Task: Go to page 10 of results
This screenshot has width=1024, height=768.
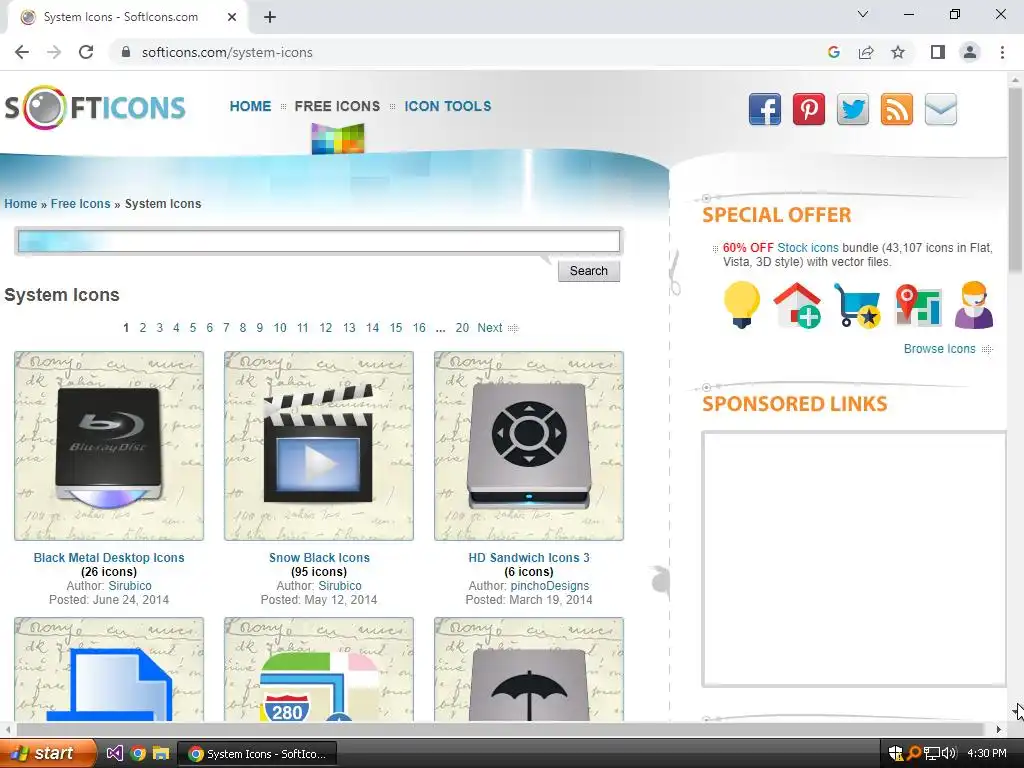Action: click(x=280, y=328)
